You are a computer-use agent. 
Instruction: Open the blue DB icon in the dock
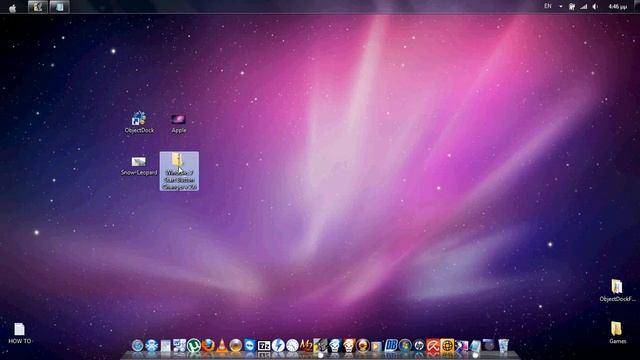click(x=391, y=345)
